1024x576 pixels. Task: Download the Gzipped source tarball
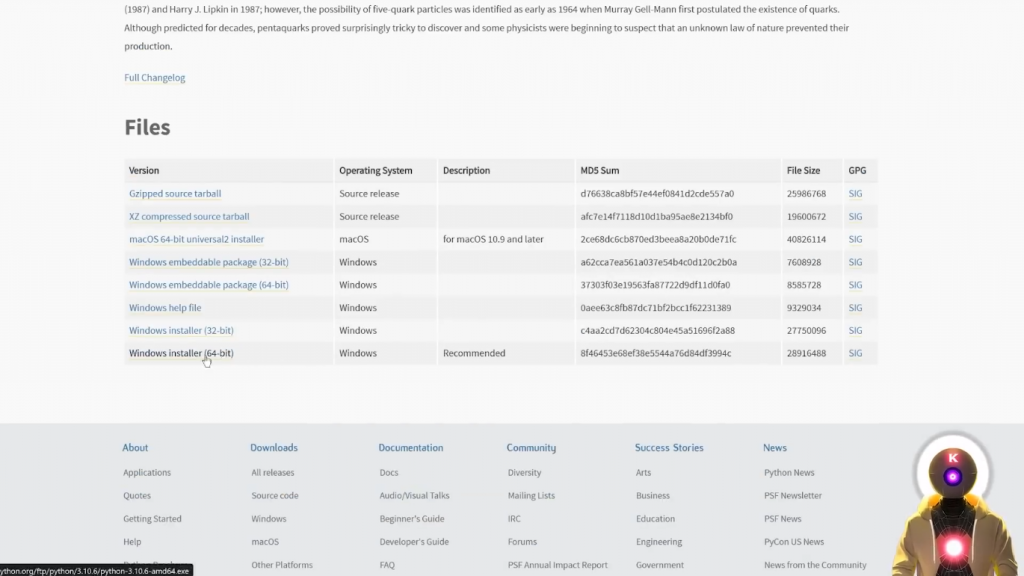click(x=175, y=194)
